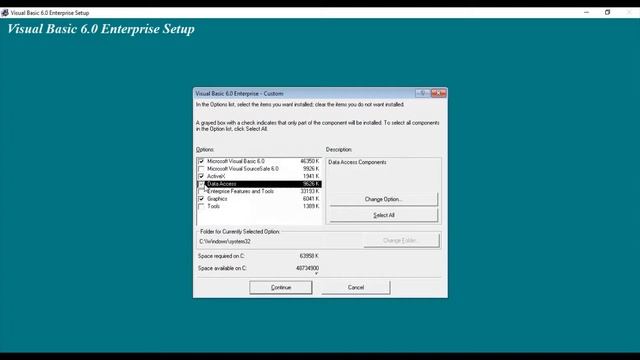The width and height of the screenshot is (640, 360).
Task: Toggle the ActiveX option checkbox
Action: coord(201,176)
